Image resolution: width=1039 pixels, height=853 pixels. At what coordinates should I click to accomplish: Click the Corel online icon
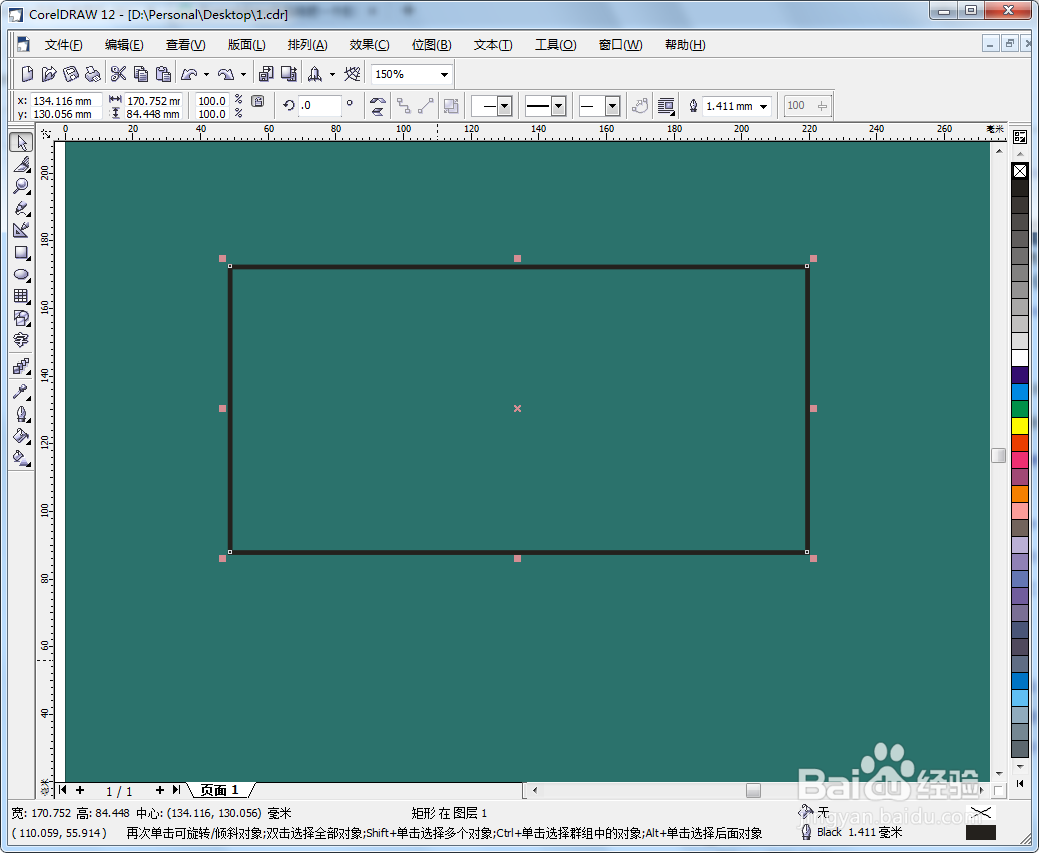coord(353,74)
